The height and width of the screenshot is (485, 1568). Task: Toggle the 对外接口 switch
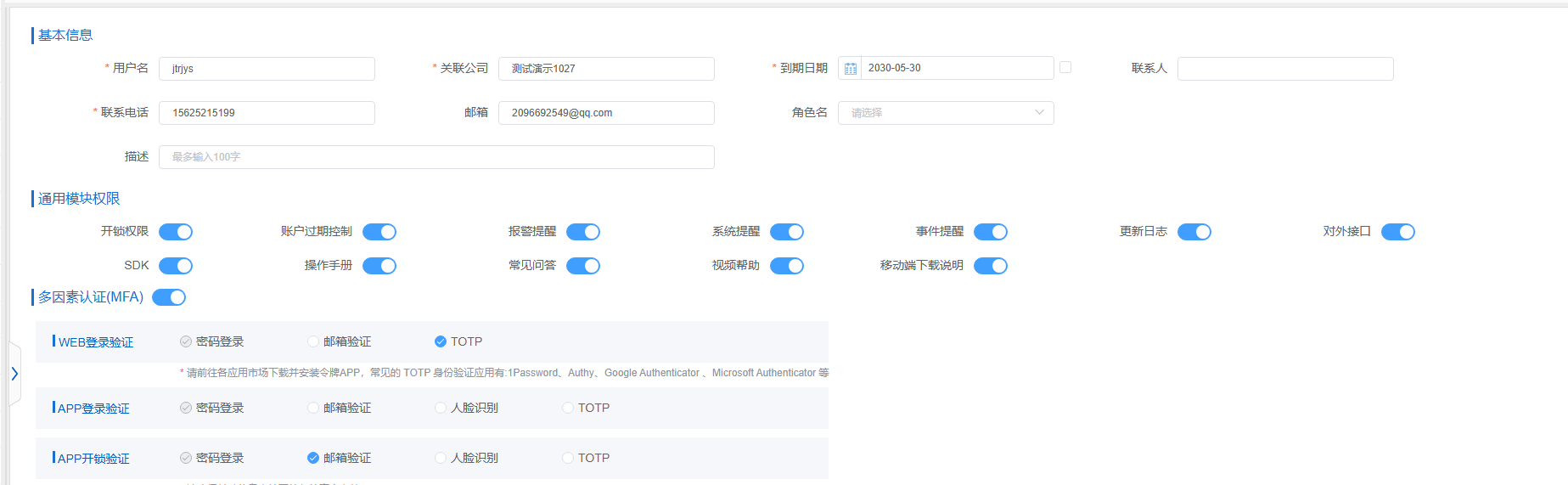pos(1397,232)
